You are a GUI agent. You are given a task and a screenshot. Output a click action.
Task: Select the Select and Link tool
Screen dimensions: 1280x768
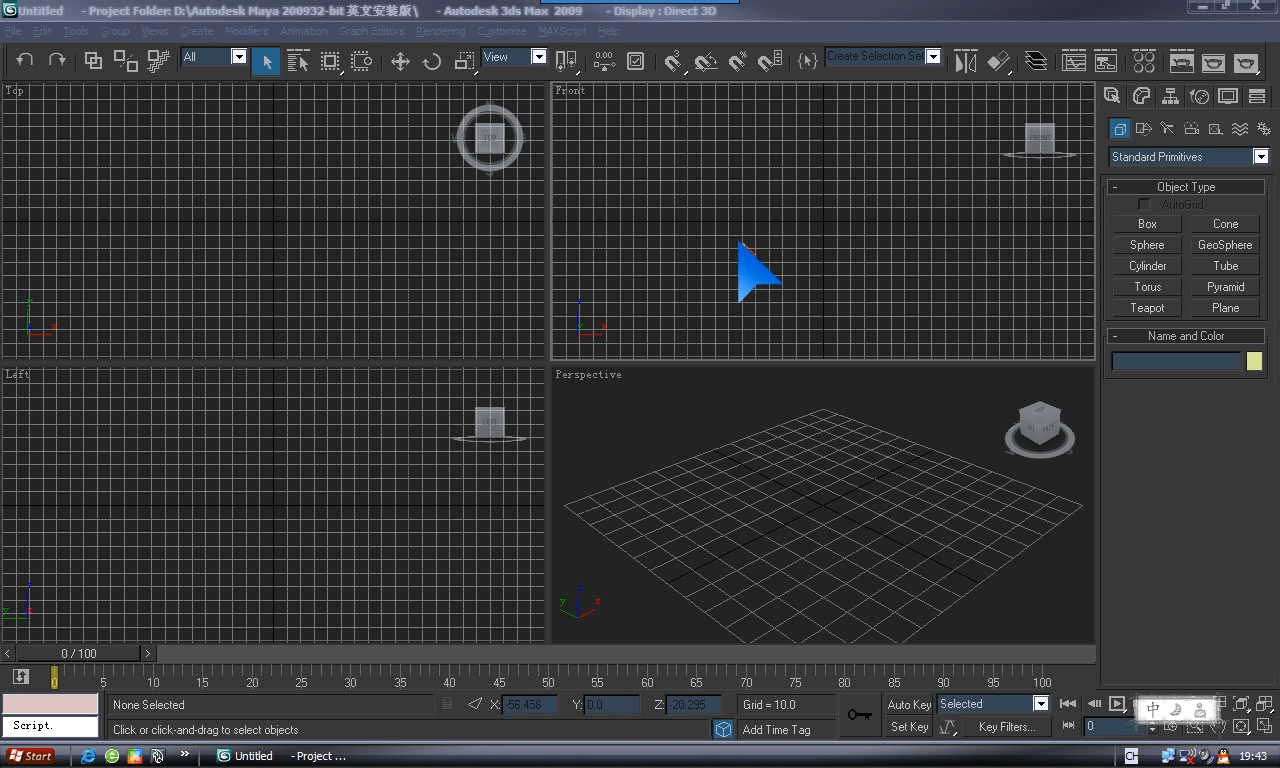(x=93, y=61)
